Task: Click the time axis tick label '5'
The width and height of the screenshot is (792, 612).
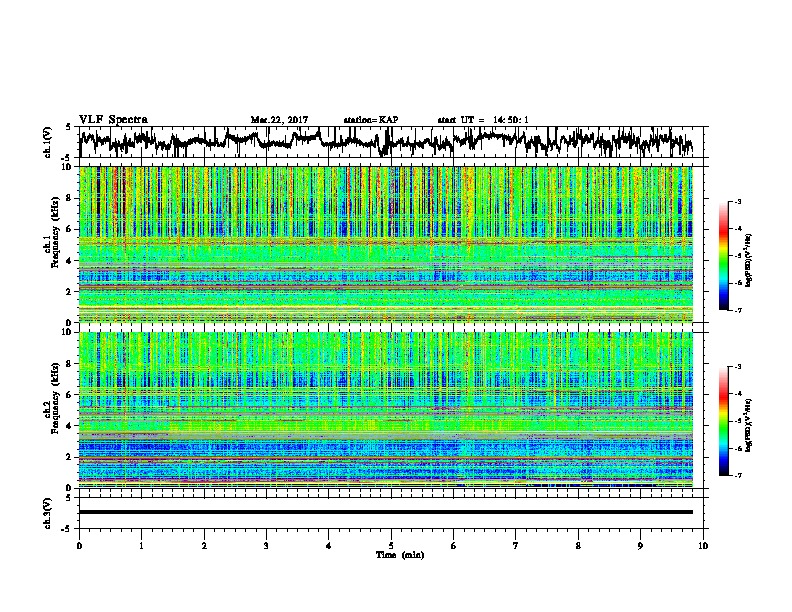Action: tap(391, 546)
